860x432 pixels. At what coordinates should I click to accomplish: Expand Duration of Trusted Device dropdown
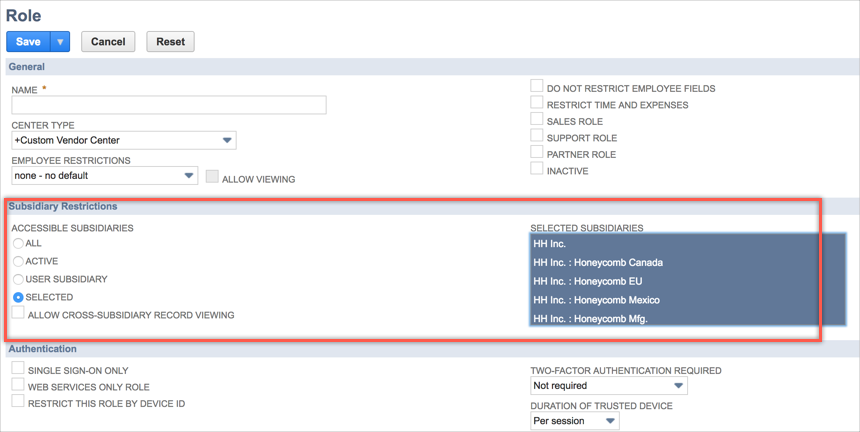[x=574, y=421]
